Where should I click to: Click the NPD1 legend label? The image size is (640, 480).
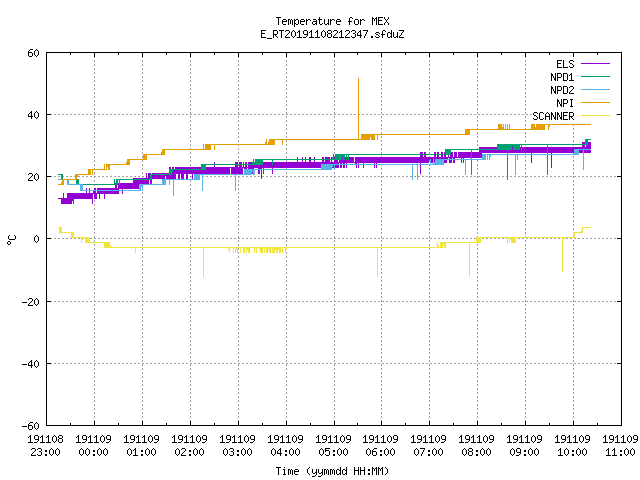click(562, 77)
